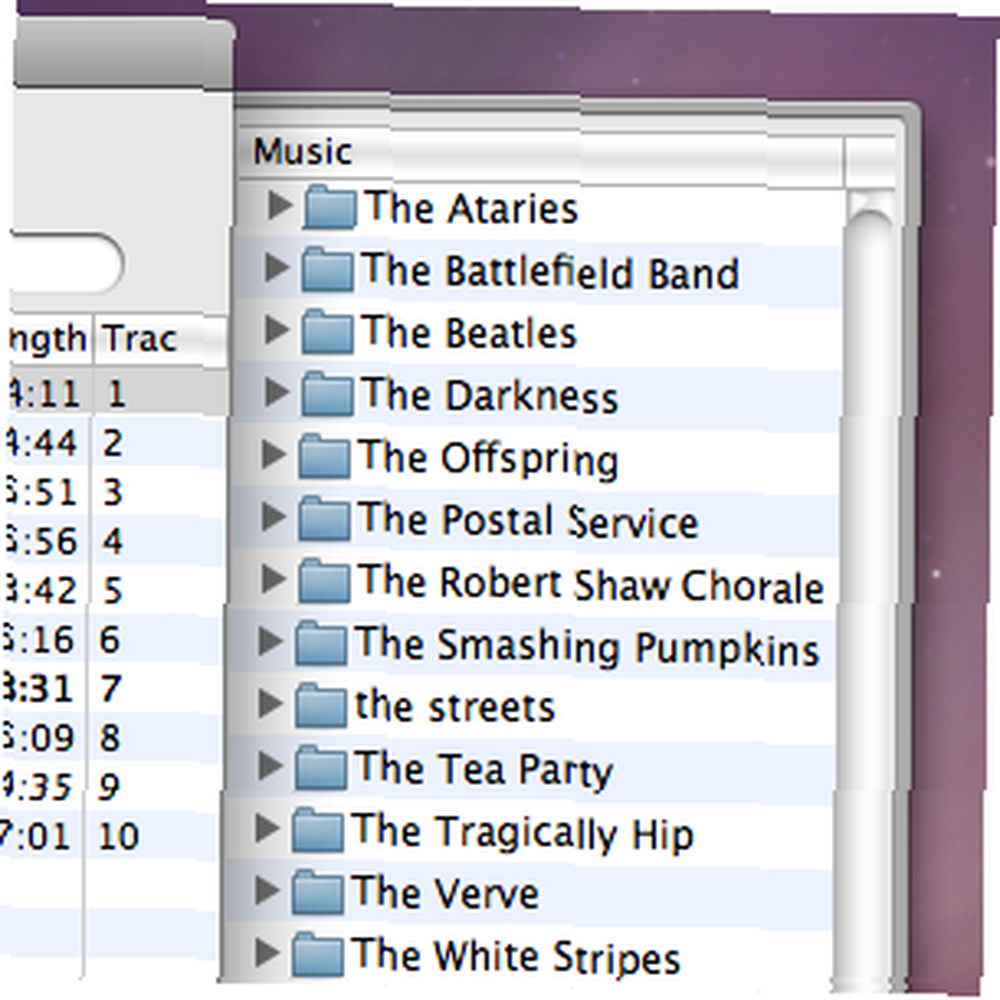Viewport: 1000px width, 1000px height.
Task: Select 'the streets' row text
Action: point(455,707)
